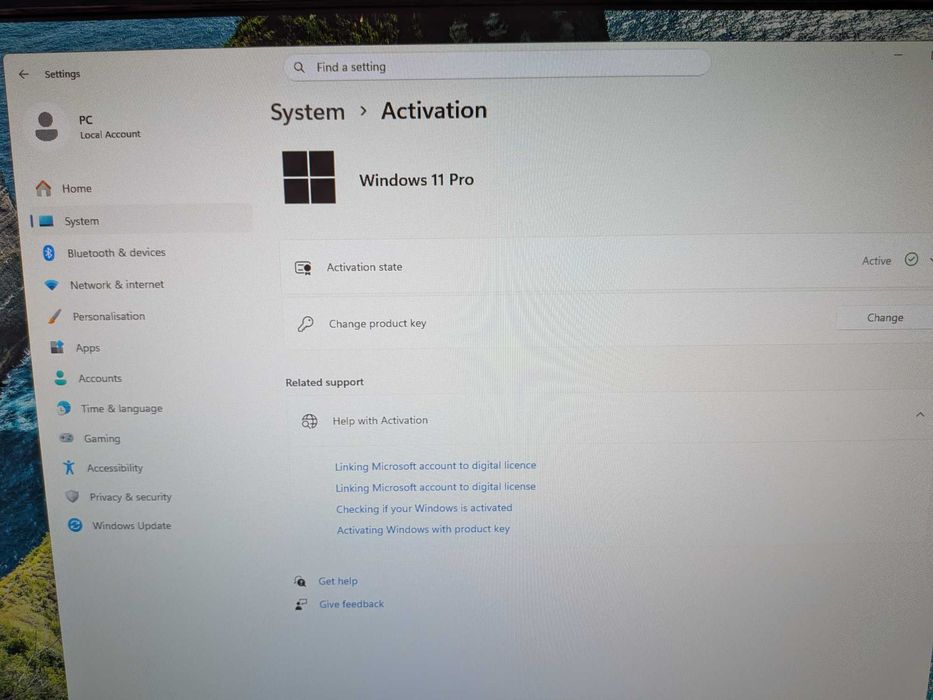This screenshot has height=700, width=933.
Task: Open Windows Update page
Action: coord(132,526)
